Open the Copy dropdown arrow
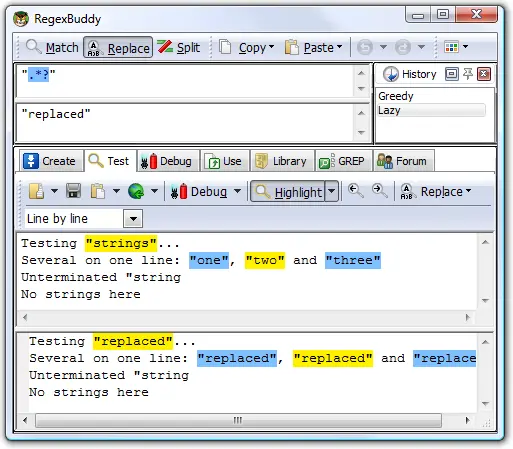Screen dimensions: 513x449 [271, 47]
